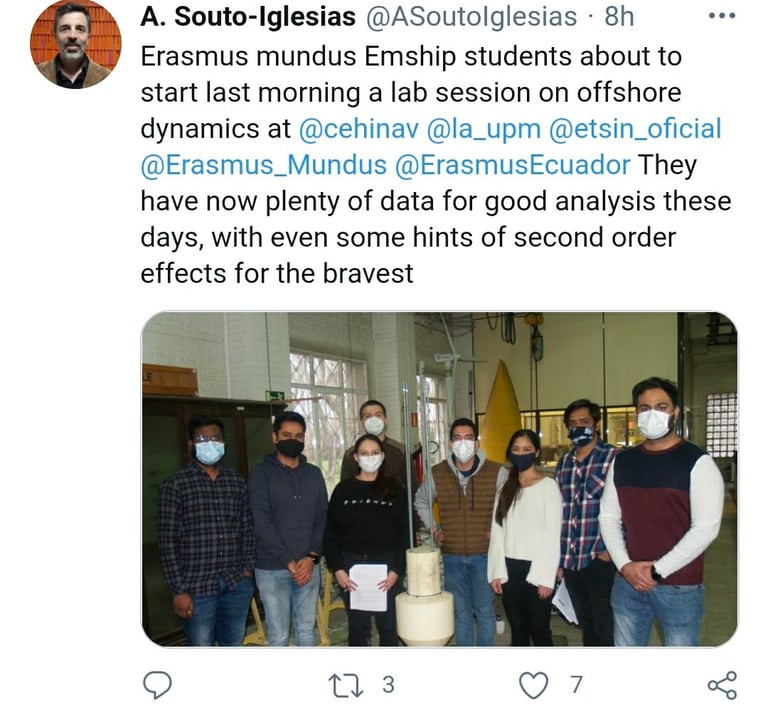
Task: Open the share icon options
Action: pyautogui.click(x=721, y=685)
